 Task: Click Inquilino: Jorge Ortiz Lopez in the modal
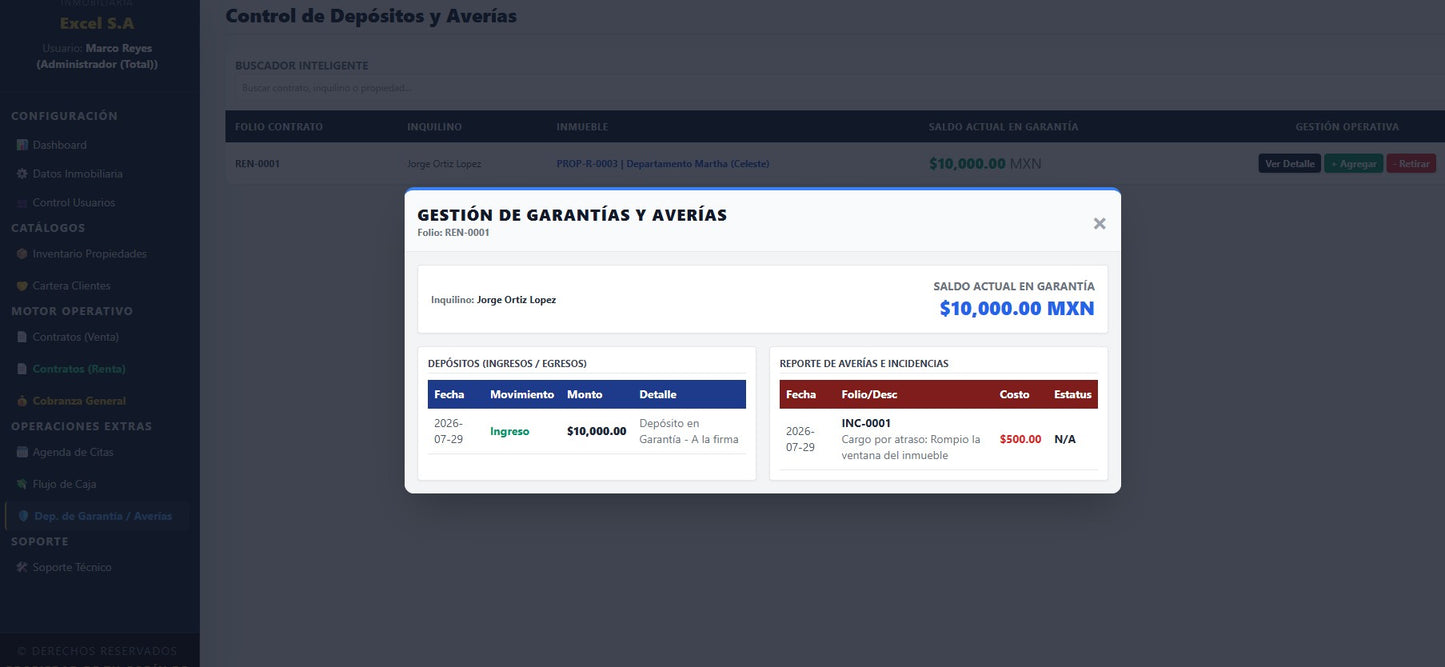click(493, 300)
